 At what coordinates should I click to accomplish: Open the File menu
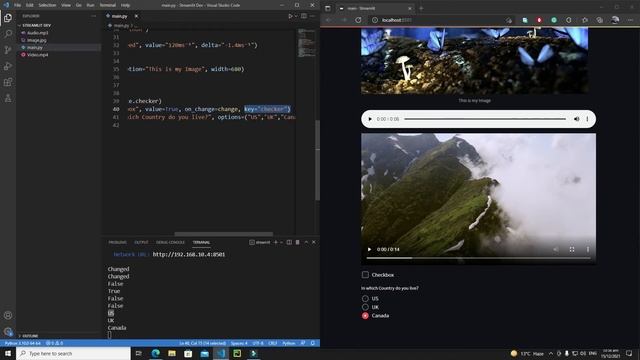pyautogui.click(x=18, y=5)
